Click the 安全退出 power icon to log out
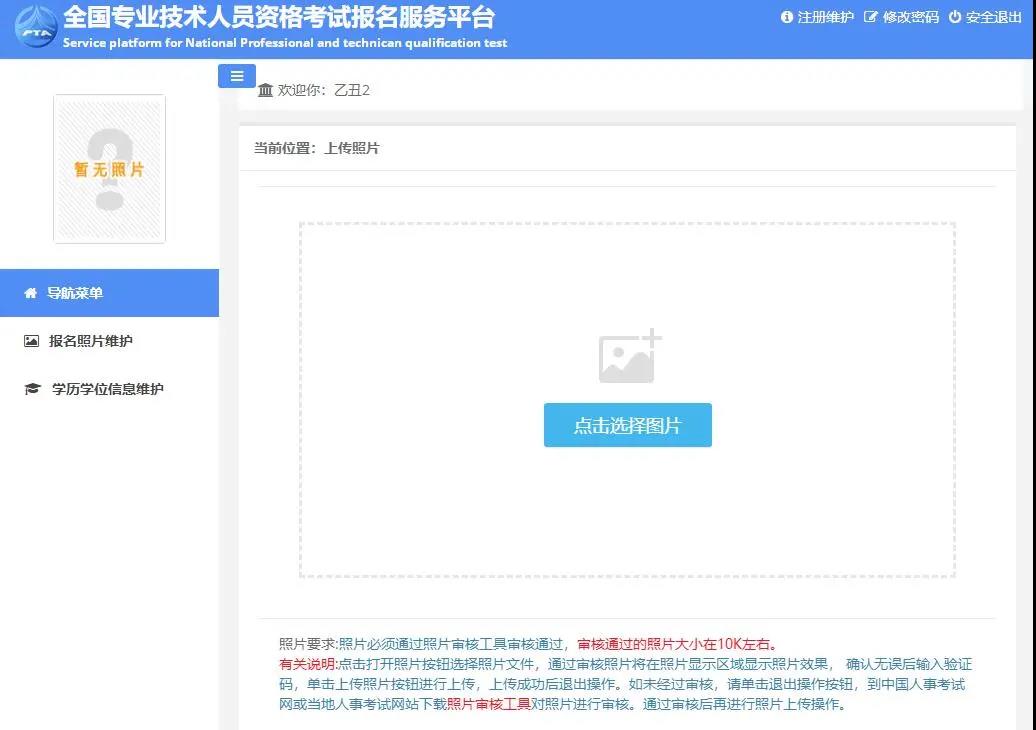 tap(954, 17)
